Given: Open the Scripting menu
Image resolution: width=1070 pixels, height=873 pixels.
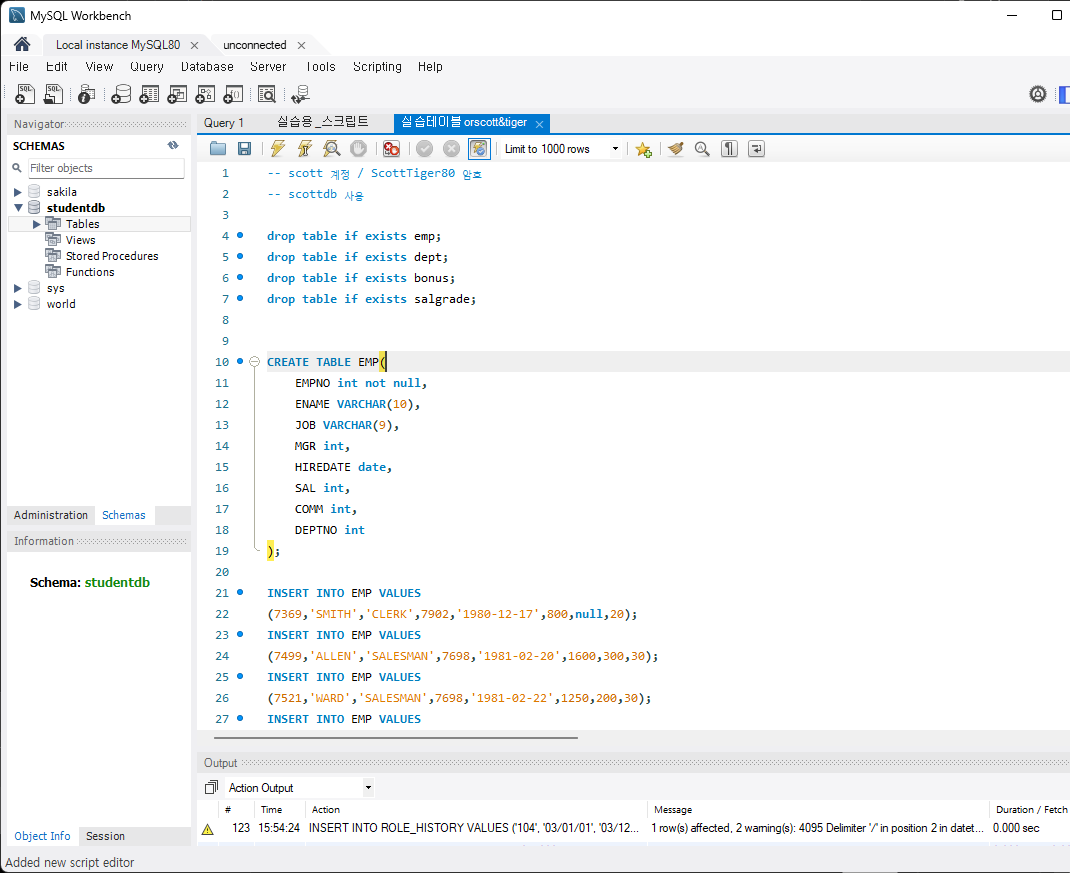Looking at the screenshot, I should pyautogui.click(x=377, y=66).
